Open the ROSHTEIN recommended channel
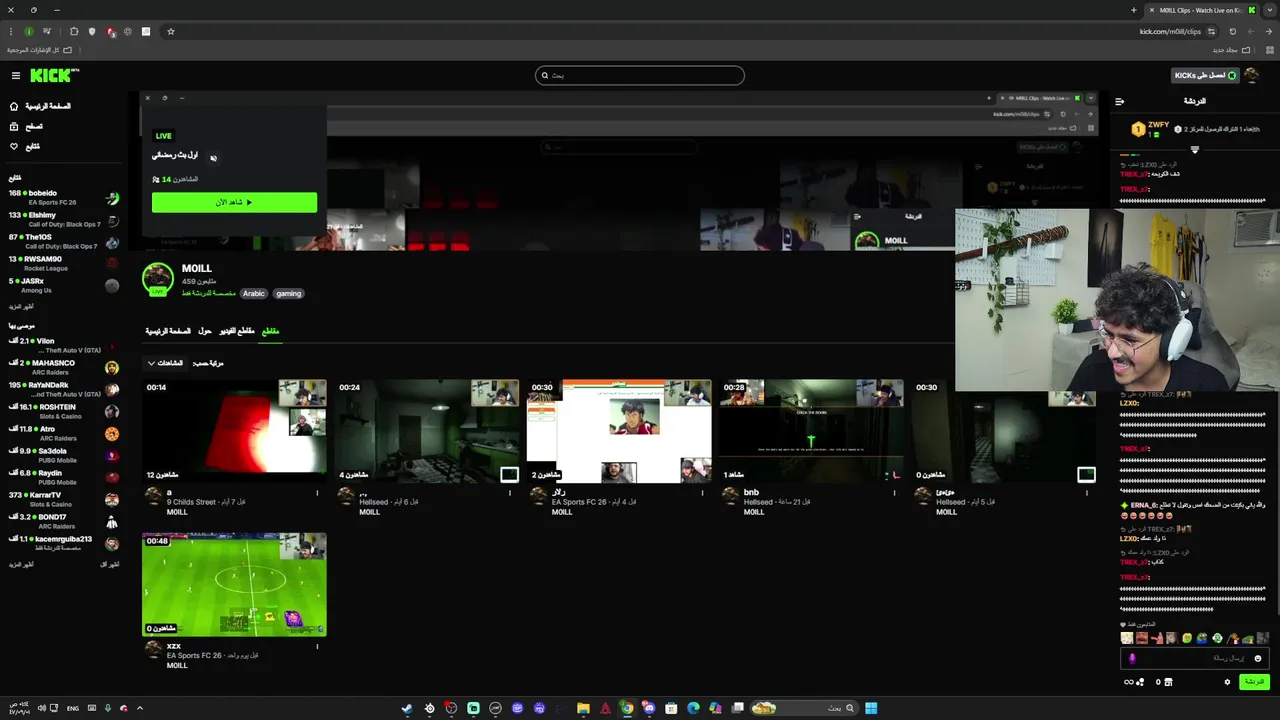Image resolution: width=1280 pixels, height=720 pixels. click(64, 411)
